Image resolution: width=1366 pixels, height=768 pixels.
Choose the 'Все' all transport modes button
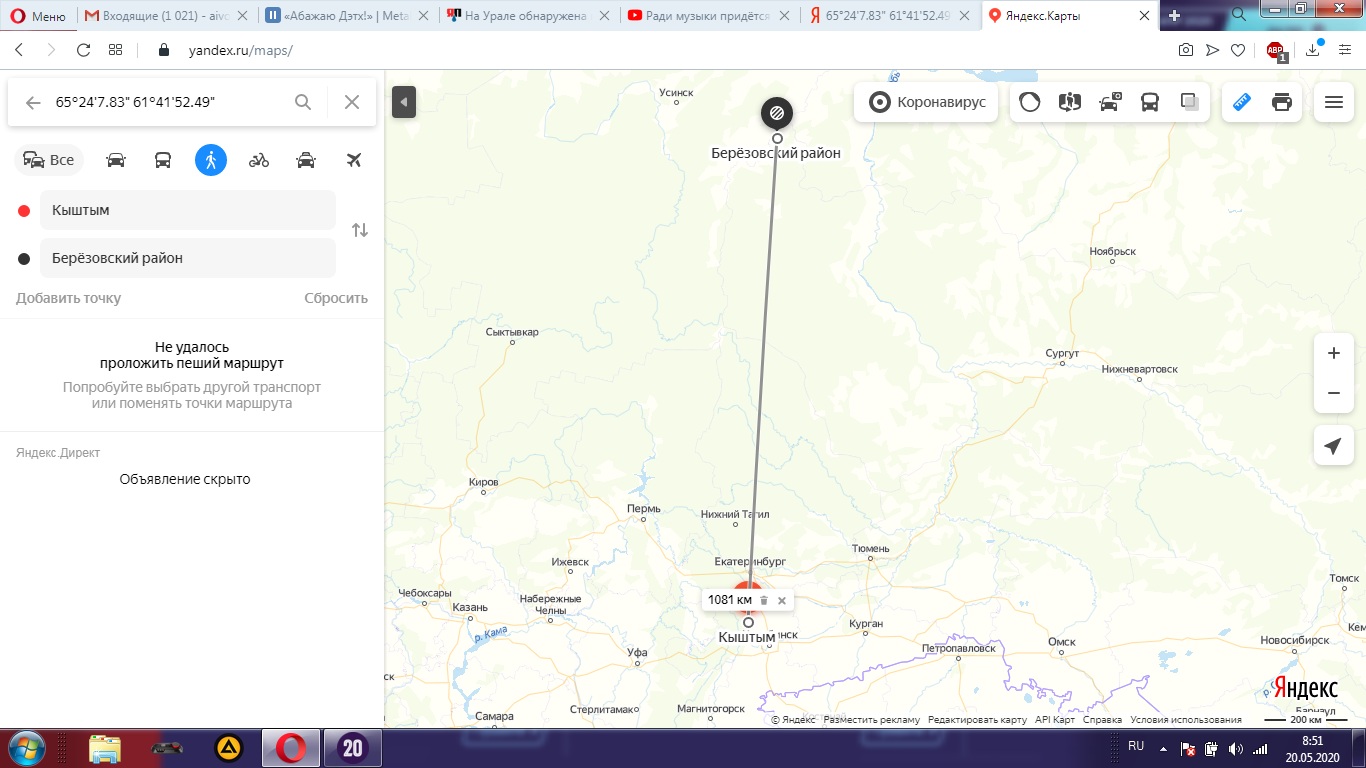[x=49, y=160]
